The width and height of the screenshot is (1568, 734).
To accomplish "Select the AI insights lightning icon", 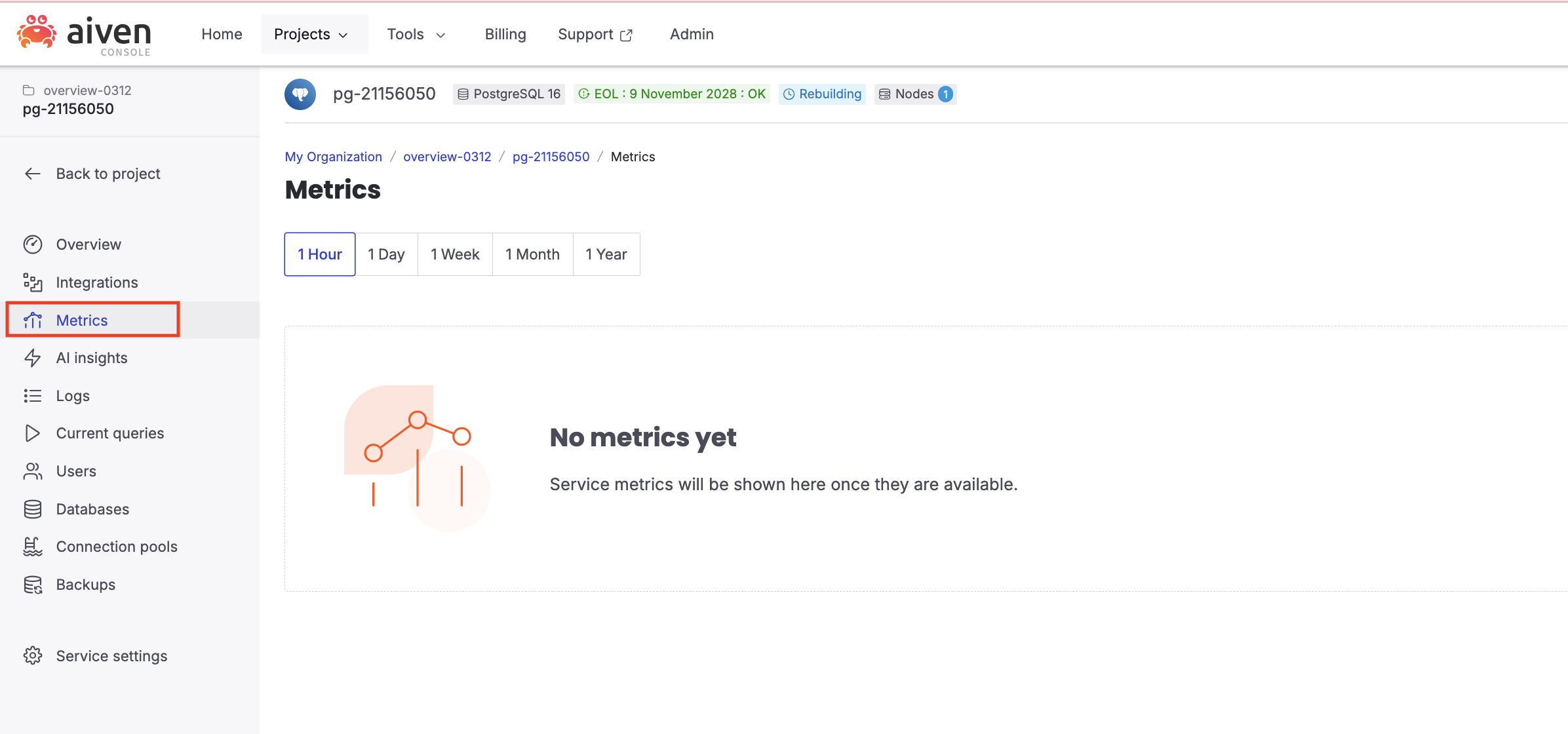I will point(32,358).
